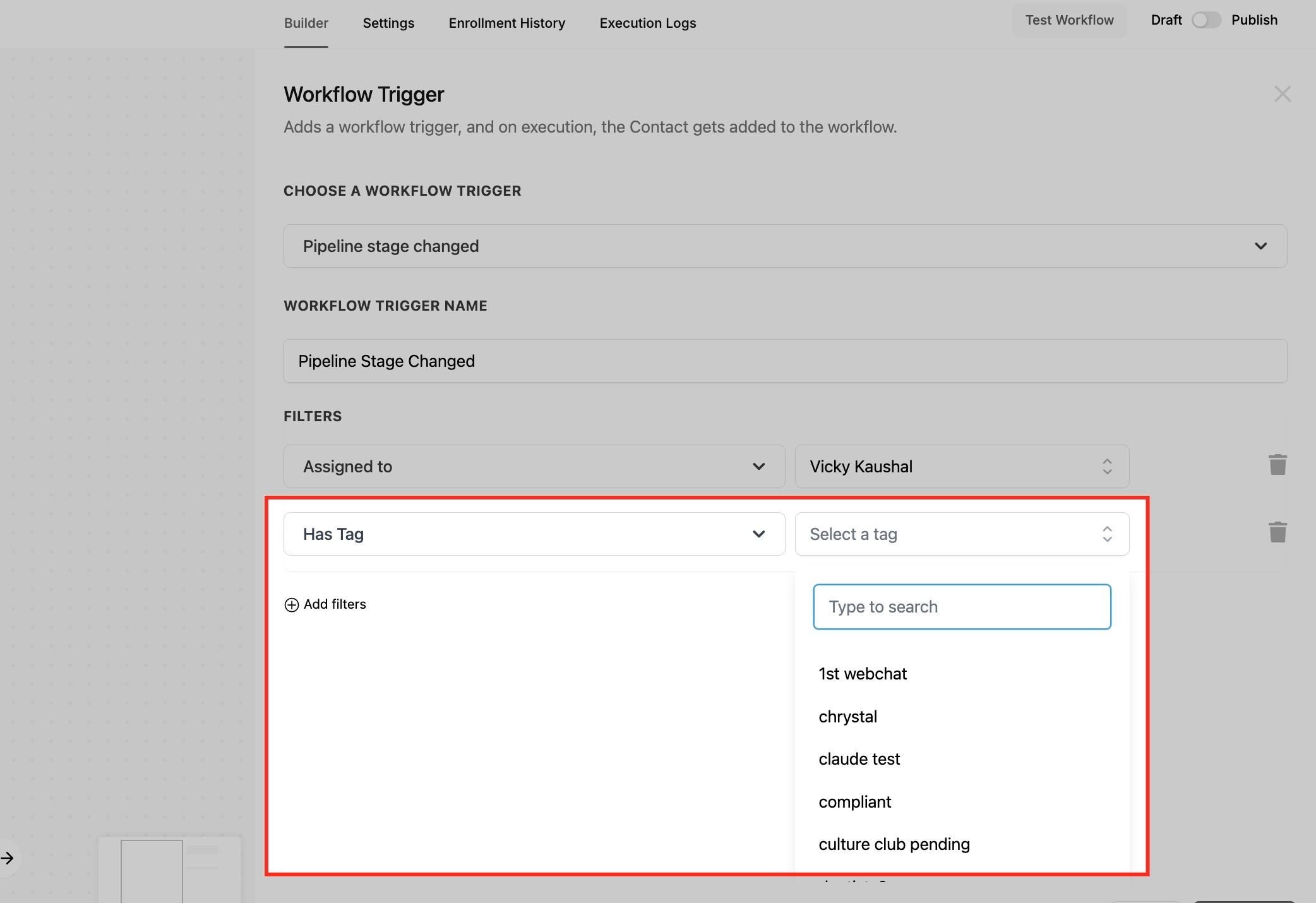Close the Workflow Trigger panel
Image resolution: width=1316 pixels, height=903 pixels.
pos(1282,94)
